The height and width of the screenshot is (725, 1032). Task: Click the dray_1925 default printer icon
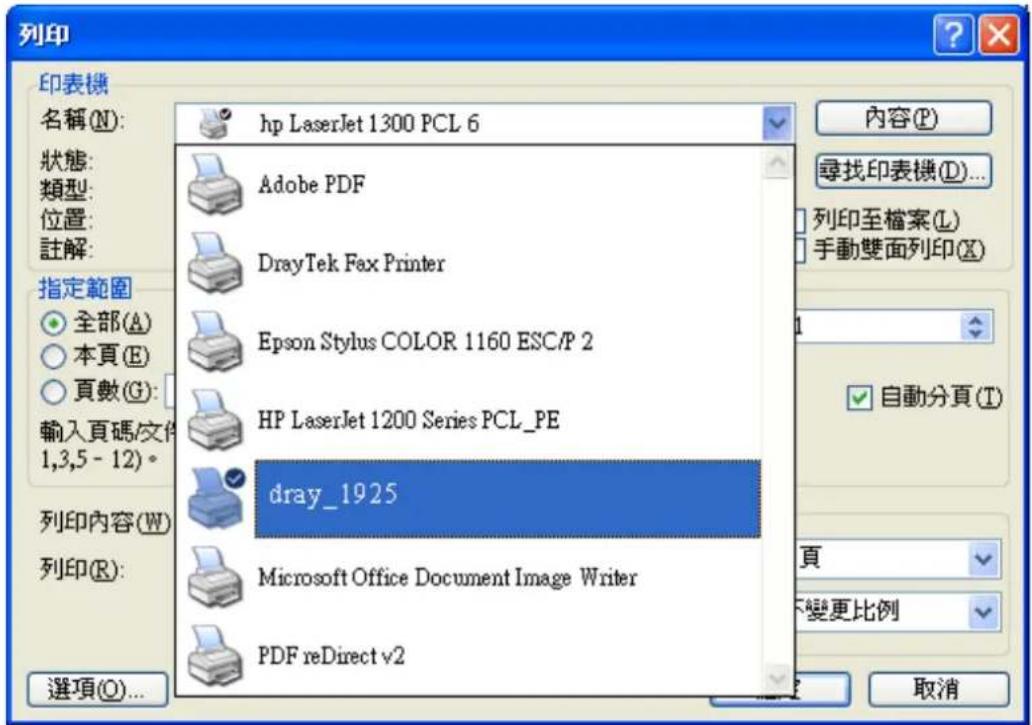click(x=216, y=498)
